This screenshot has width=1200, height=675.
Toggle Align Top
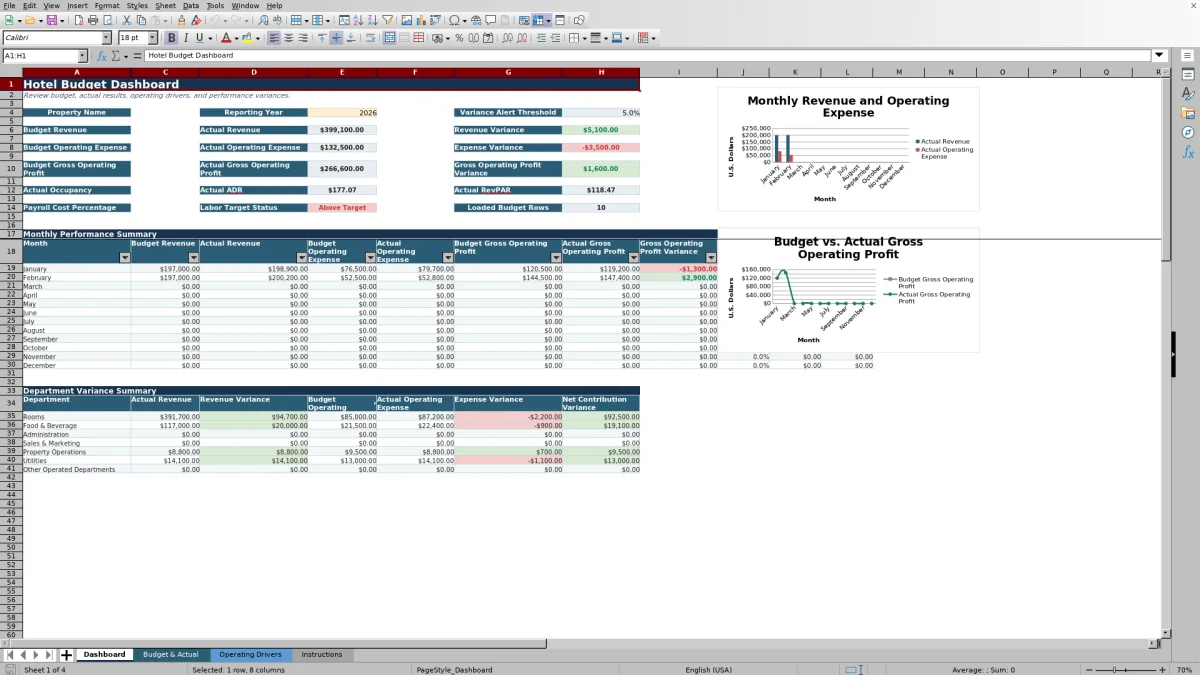point(322,38)
